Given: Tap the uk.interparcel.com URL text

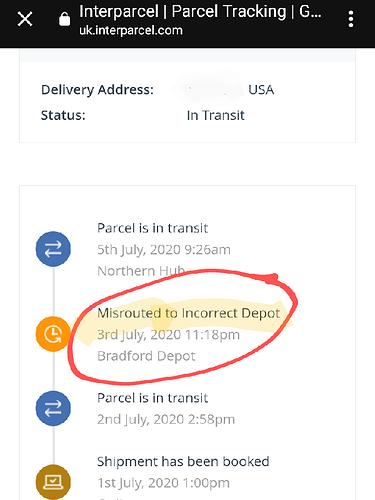Looking at the screenshot, I should pyautogui.click(x=131, y=31).
